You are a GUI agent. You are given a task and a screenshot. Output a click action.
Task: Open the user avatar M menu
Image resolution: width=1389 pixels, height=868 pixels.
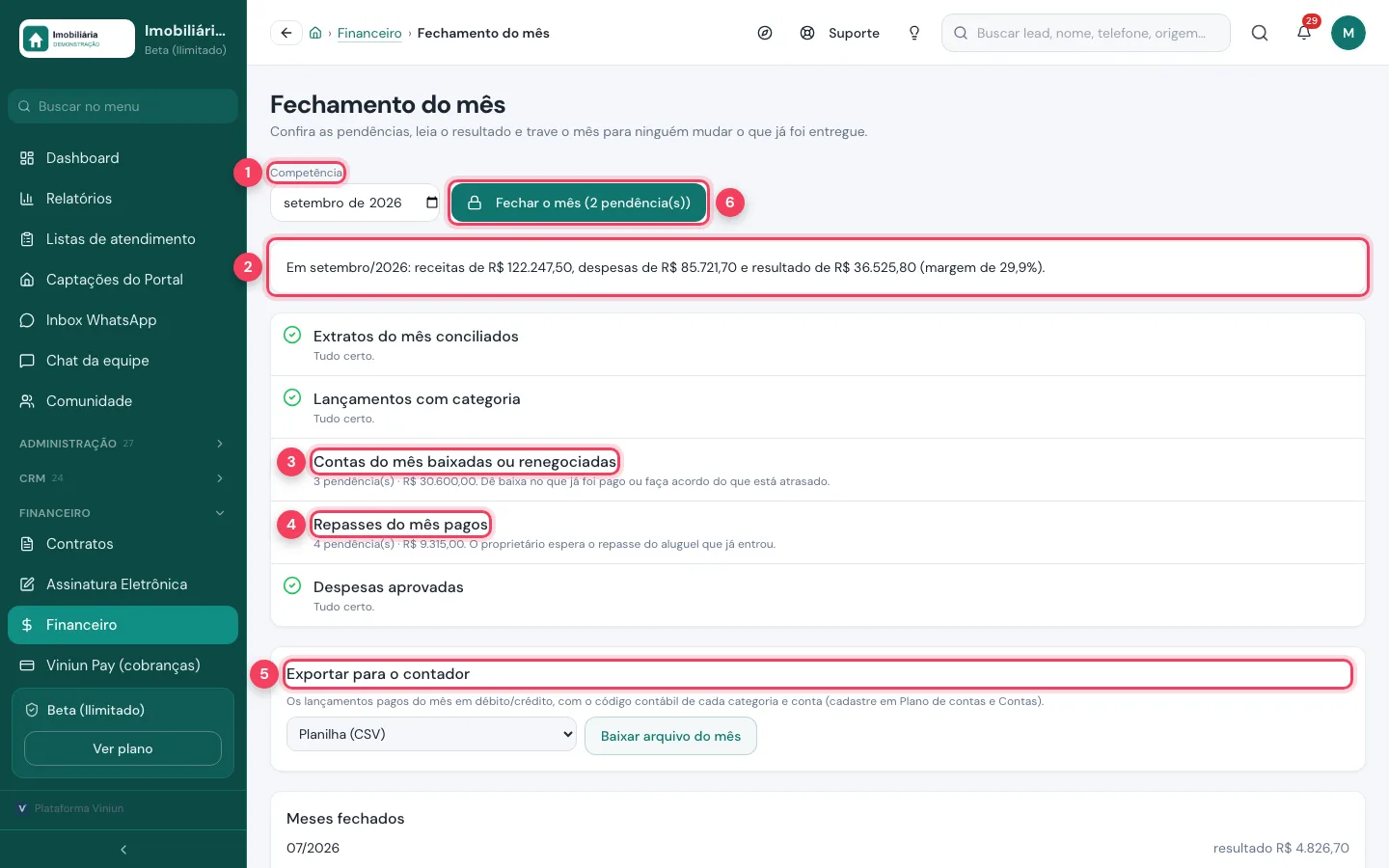point(1348,33)
